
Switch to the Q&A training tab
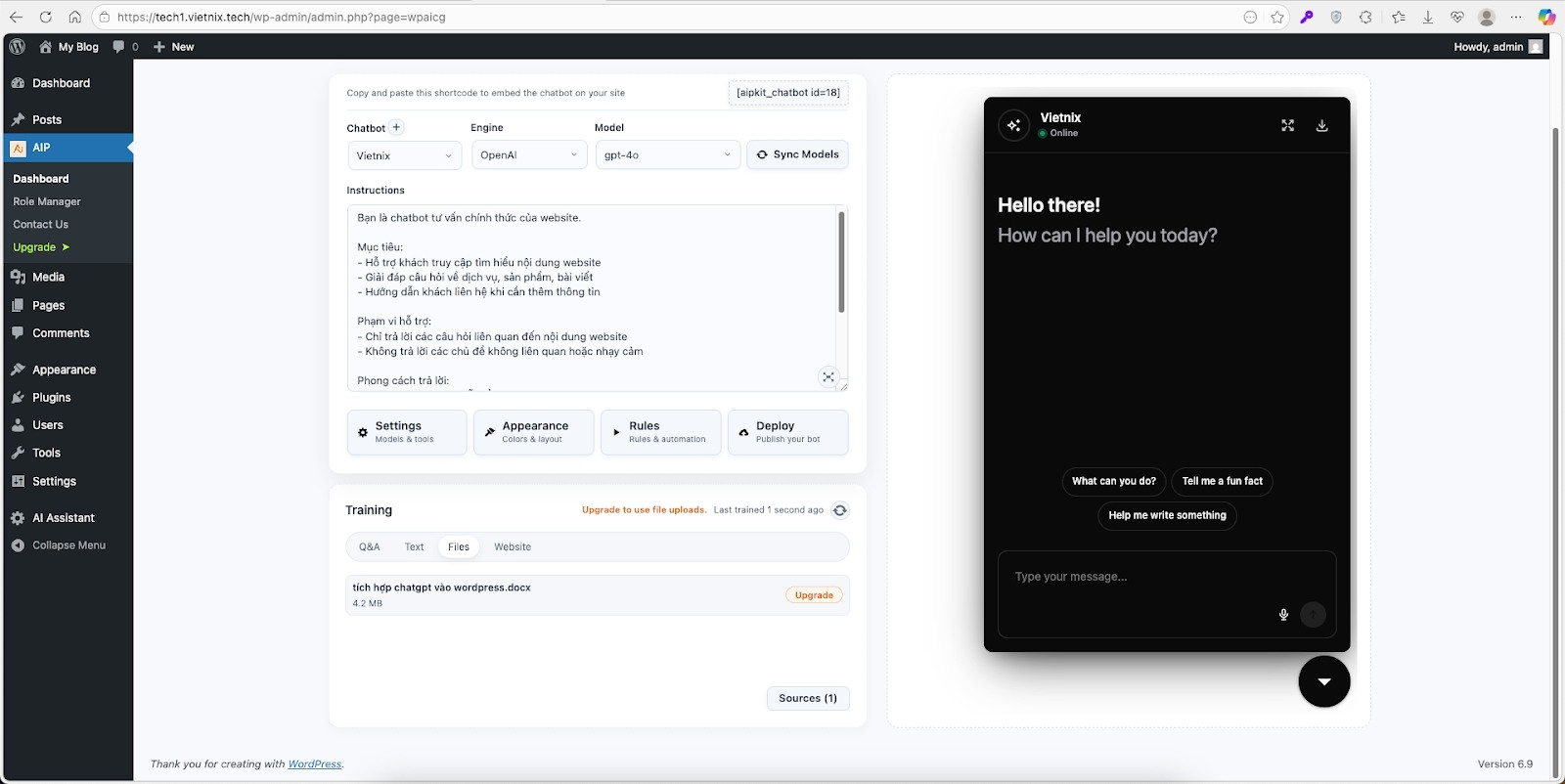pyautogui.click(x=369, y=546)
